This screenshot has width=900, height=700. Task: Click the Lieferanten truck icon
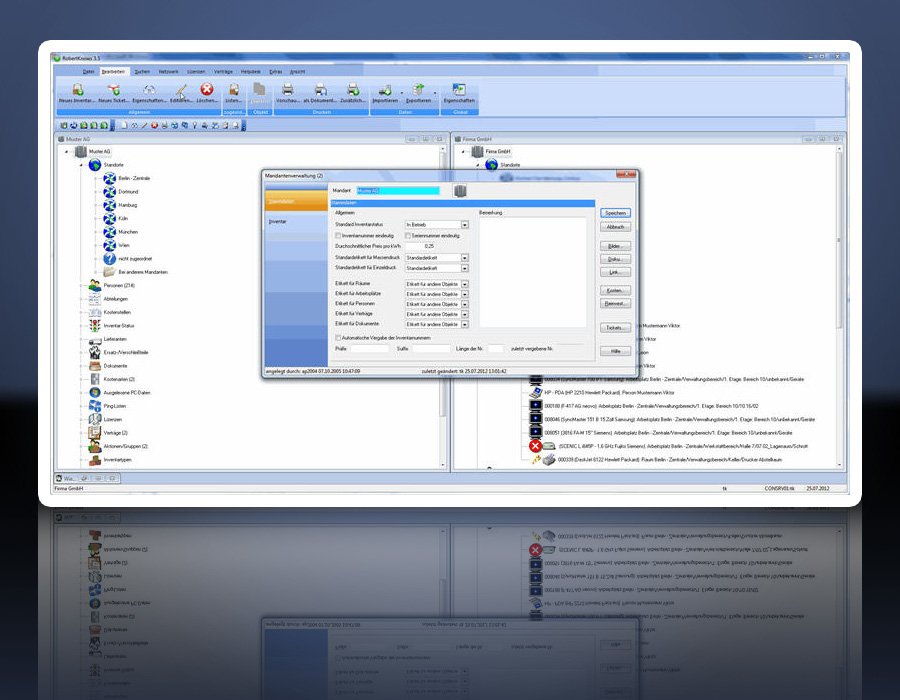95,339
